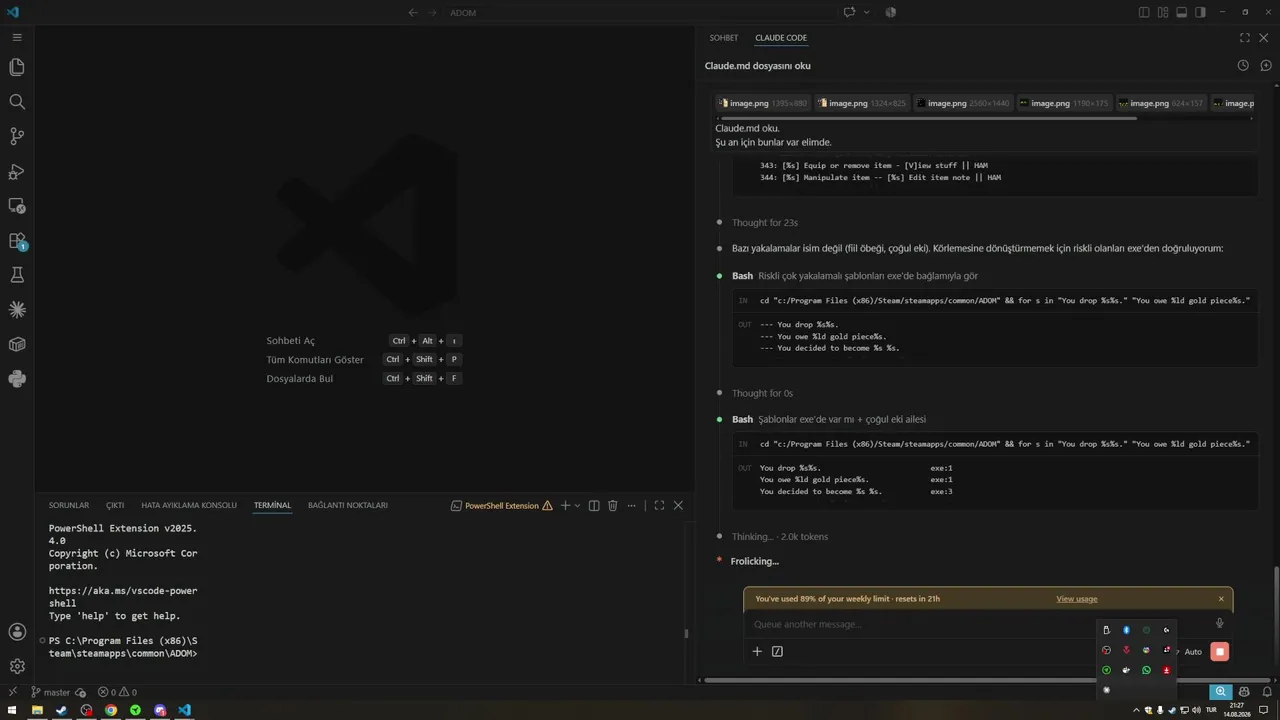Maximize the Claude Code side panel
The width and height of the screenshot is (1280, 720).
coord(1245,38)
